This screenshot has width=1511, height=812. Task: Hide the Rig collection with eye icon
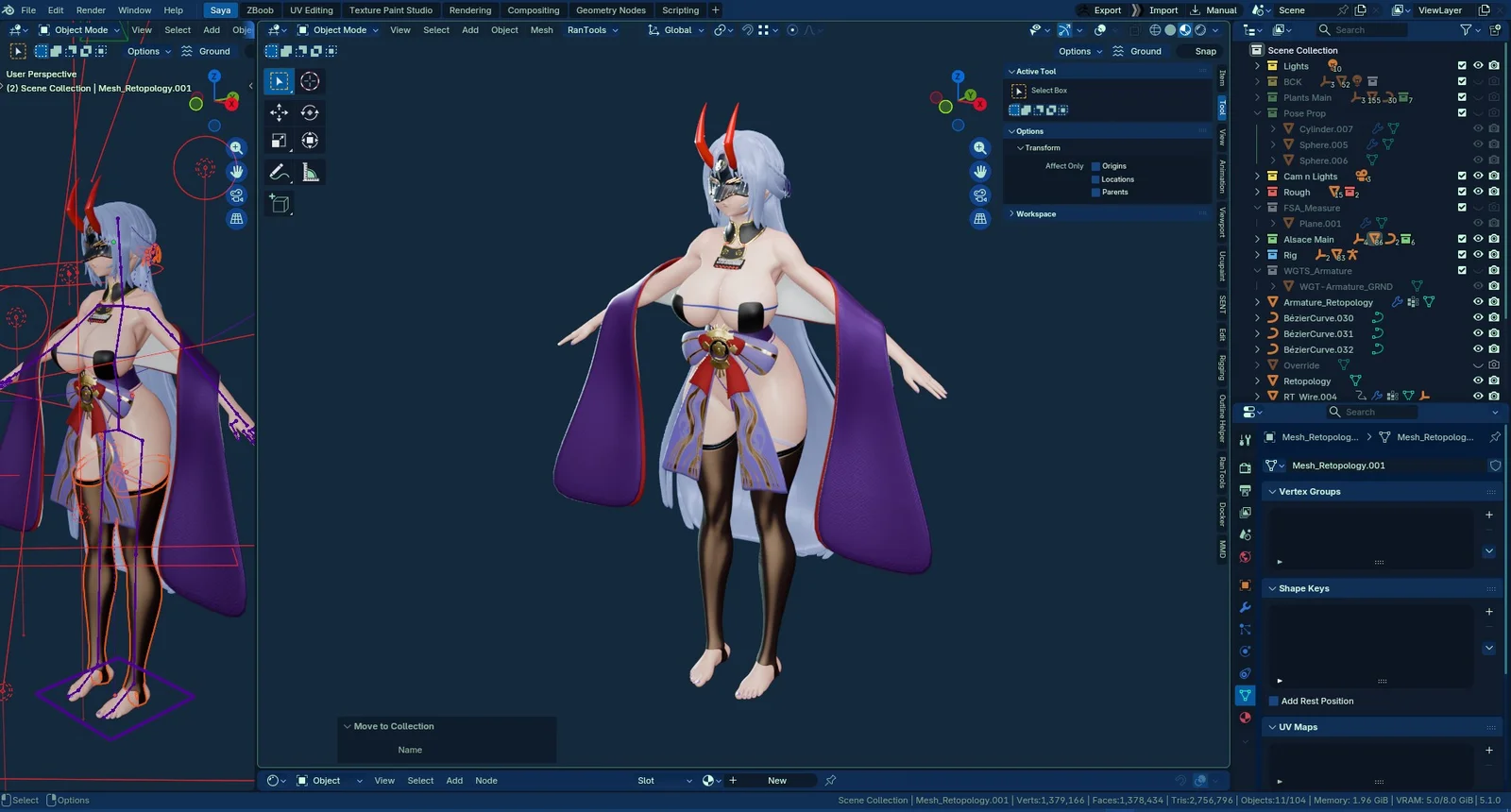(1478, 255)
